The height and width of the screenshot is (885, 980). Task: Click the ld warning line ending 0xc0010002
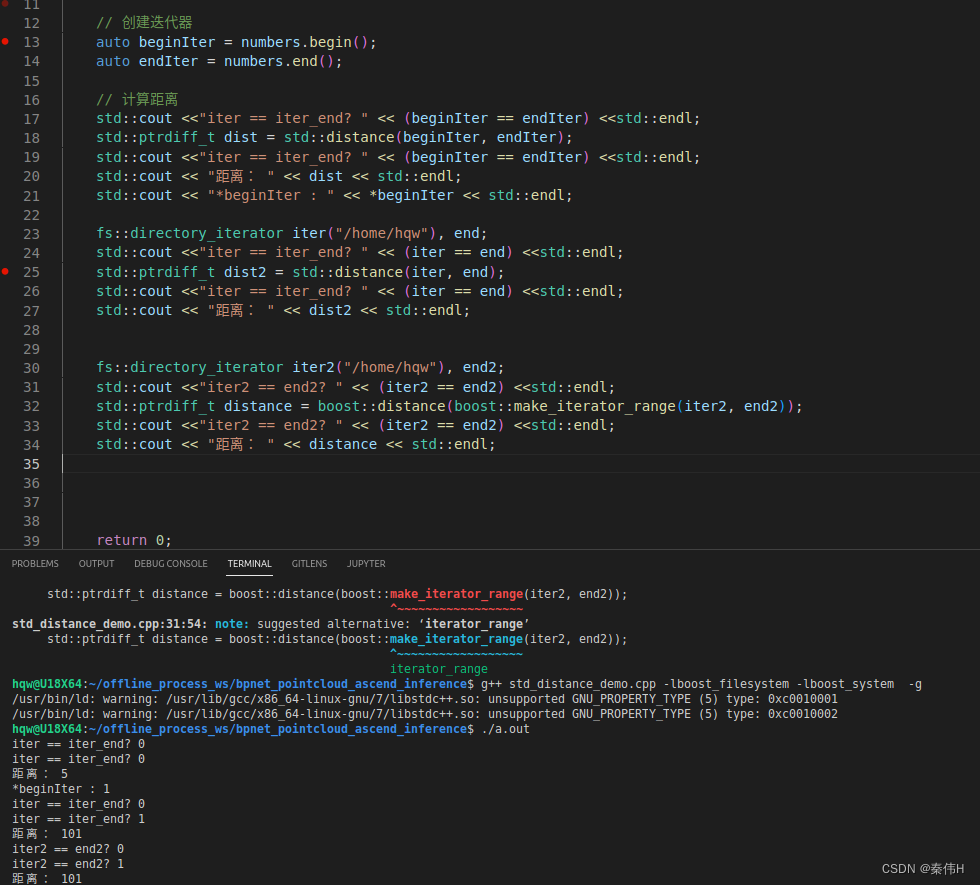pos(425,714)
